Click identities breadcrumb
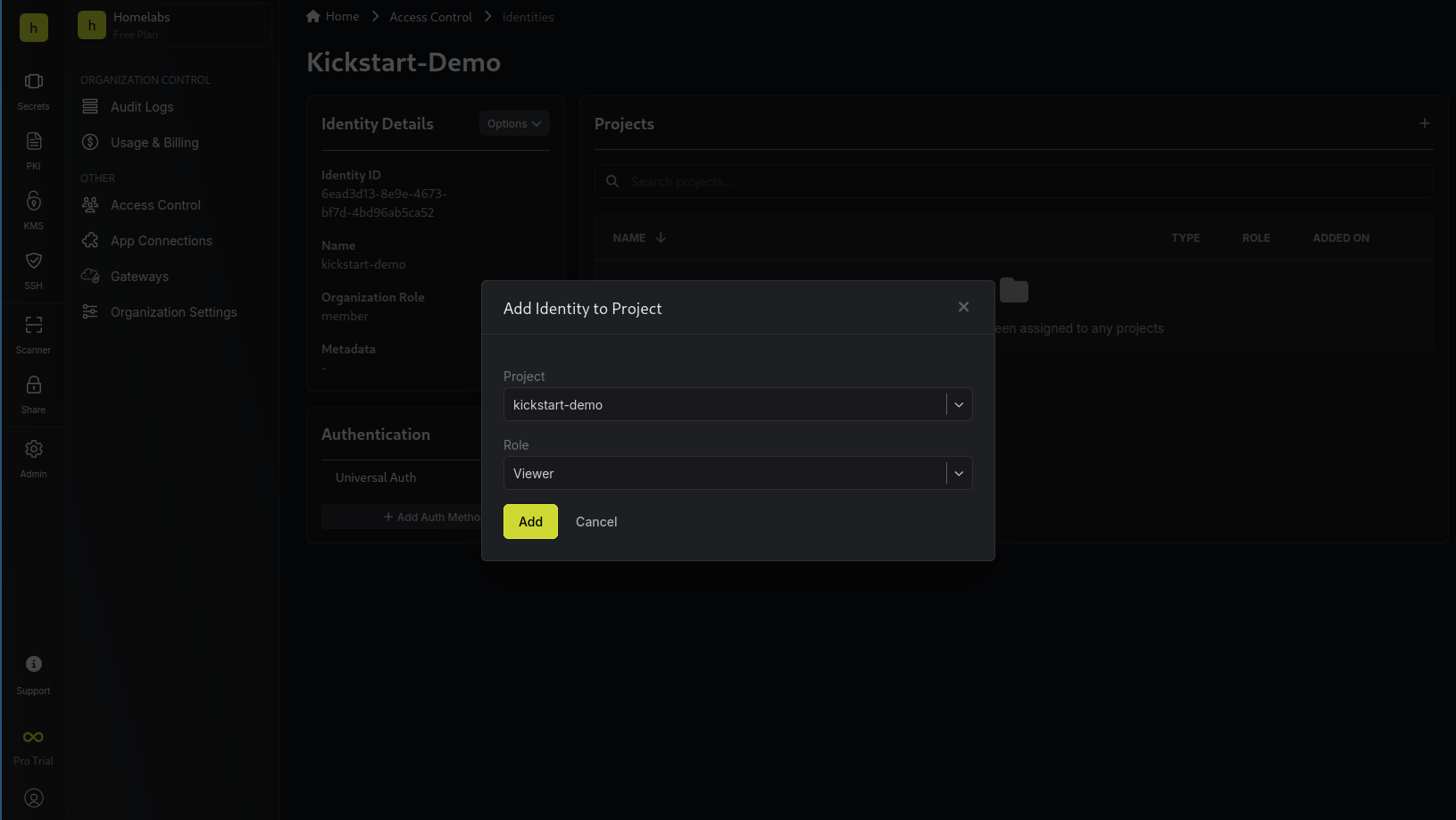This screenshot has width=1456, height=820. point(528,17)
